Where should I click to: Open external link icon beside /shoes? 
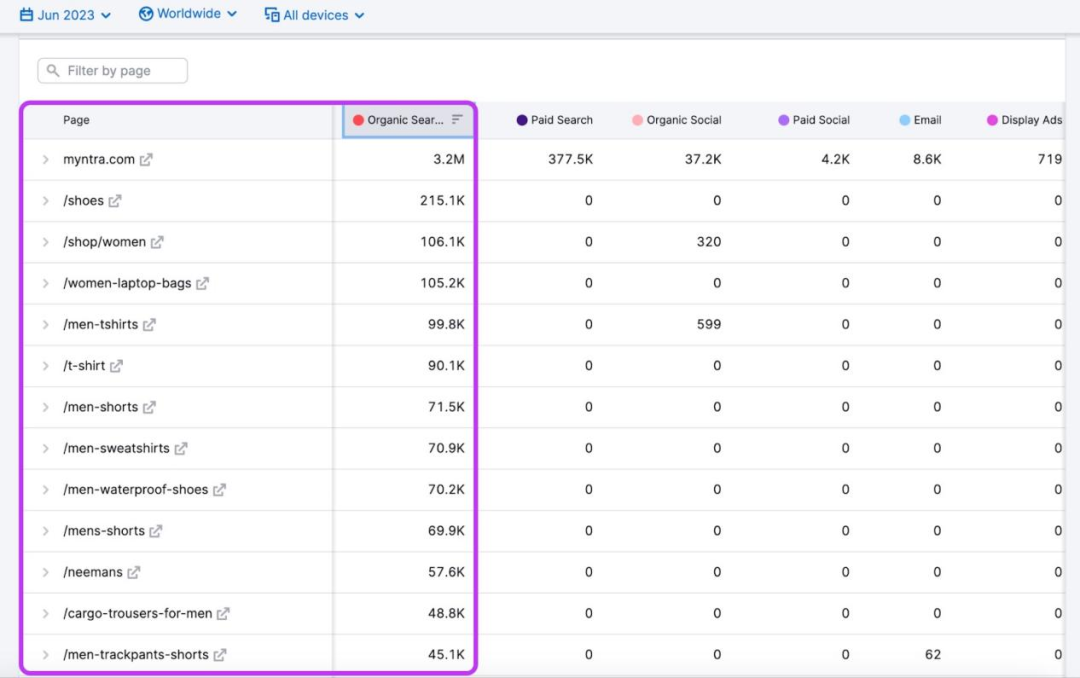pyautogui.click(x=115, y=201)
